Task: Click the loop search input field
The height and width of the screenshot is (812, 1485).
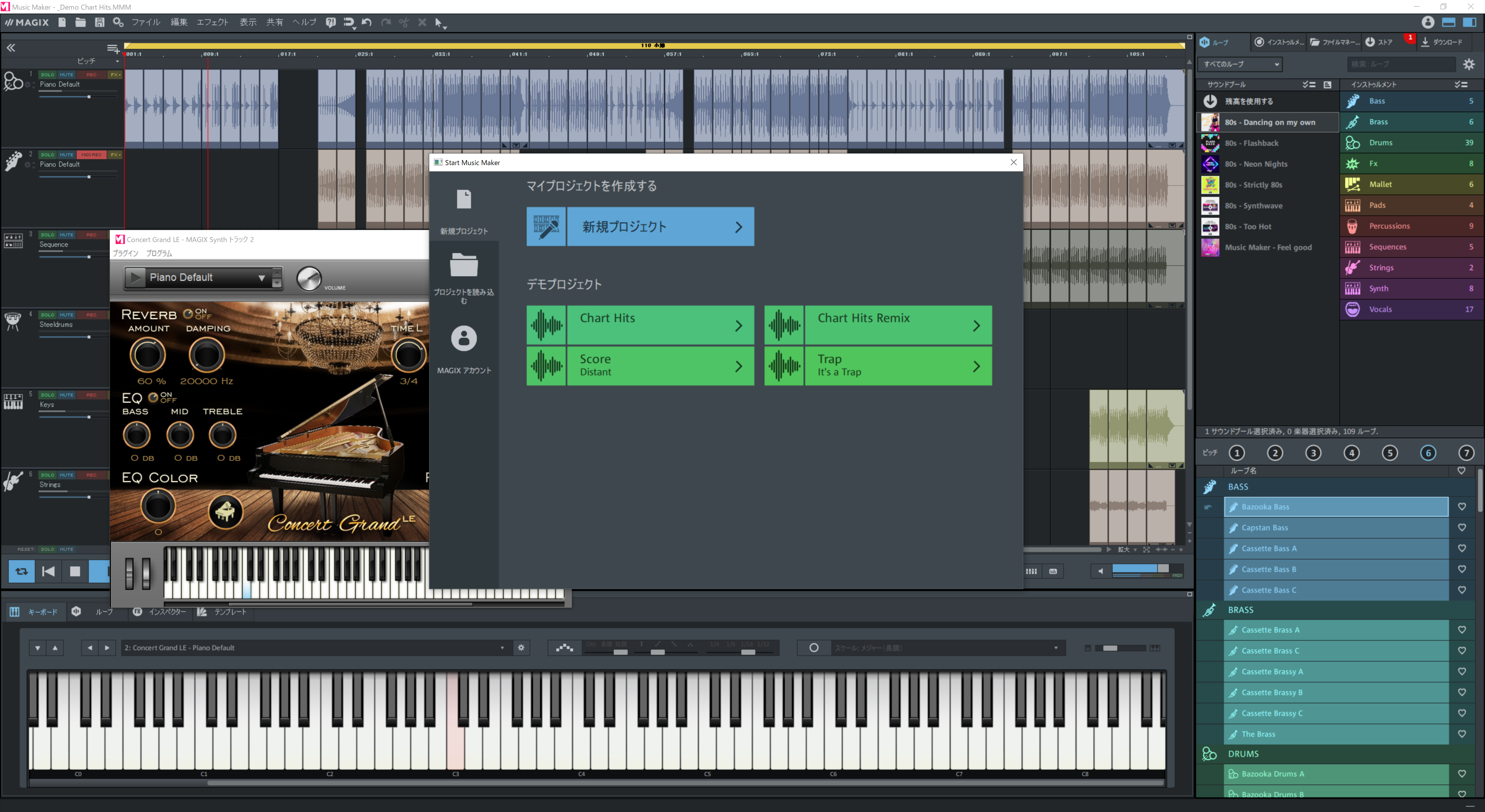Action: pos(1401,64)
